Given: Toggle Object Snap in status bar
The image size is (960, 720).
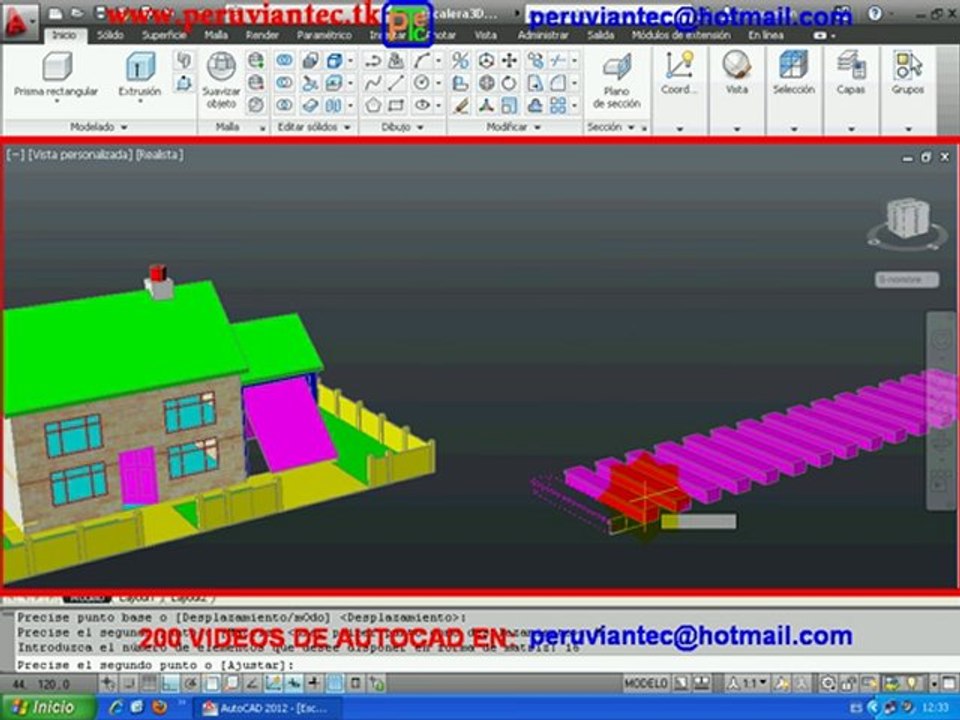Looking at the screenshot, I should pyautogui.click(x=211, y=683).
